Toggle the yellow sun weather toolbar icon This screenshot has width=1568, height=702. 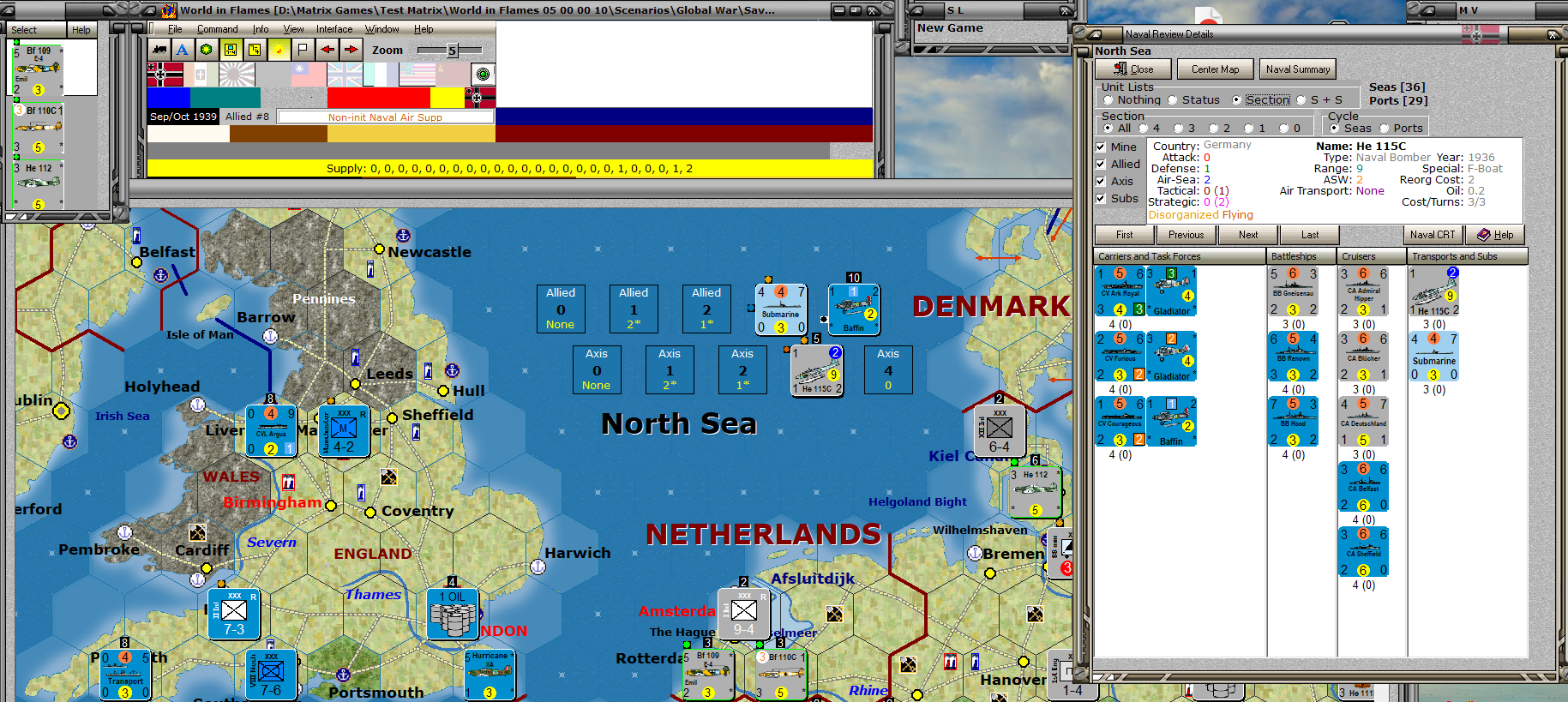pyautogui.click(x=279, y=50)
